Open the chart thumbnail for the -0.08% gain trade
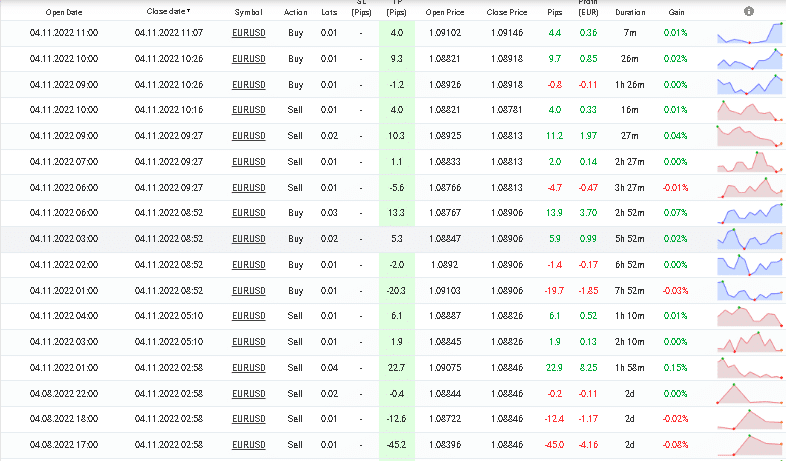786x461 pixels. pos(750,445)
